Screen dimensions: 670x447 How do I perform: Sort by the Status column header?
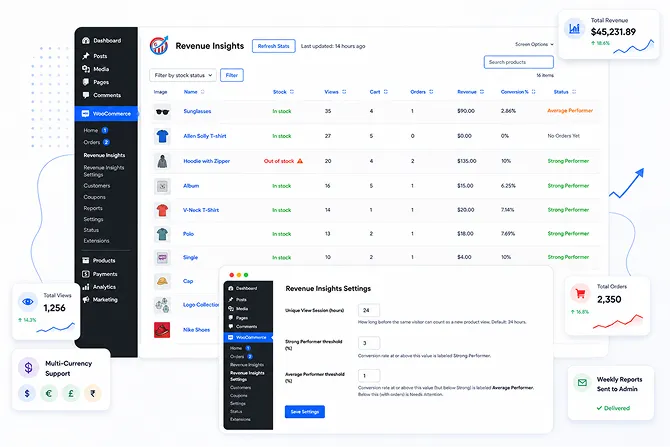click(565, 92)
